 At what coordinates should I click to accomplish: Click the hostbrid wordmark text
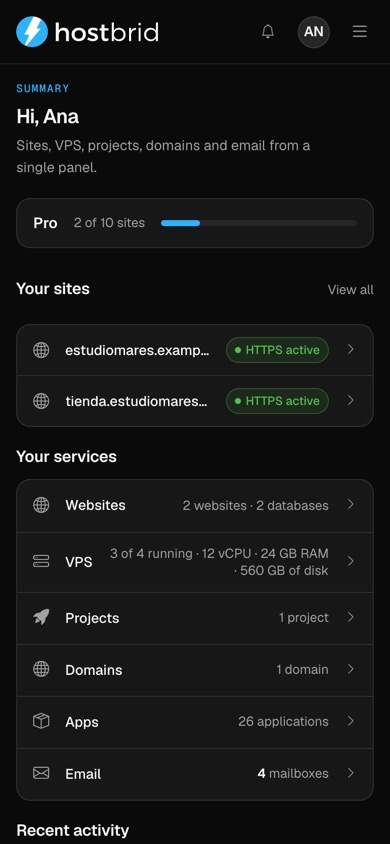click(107, 32)
